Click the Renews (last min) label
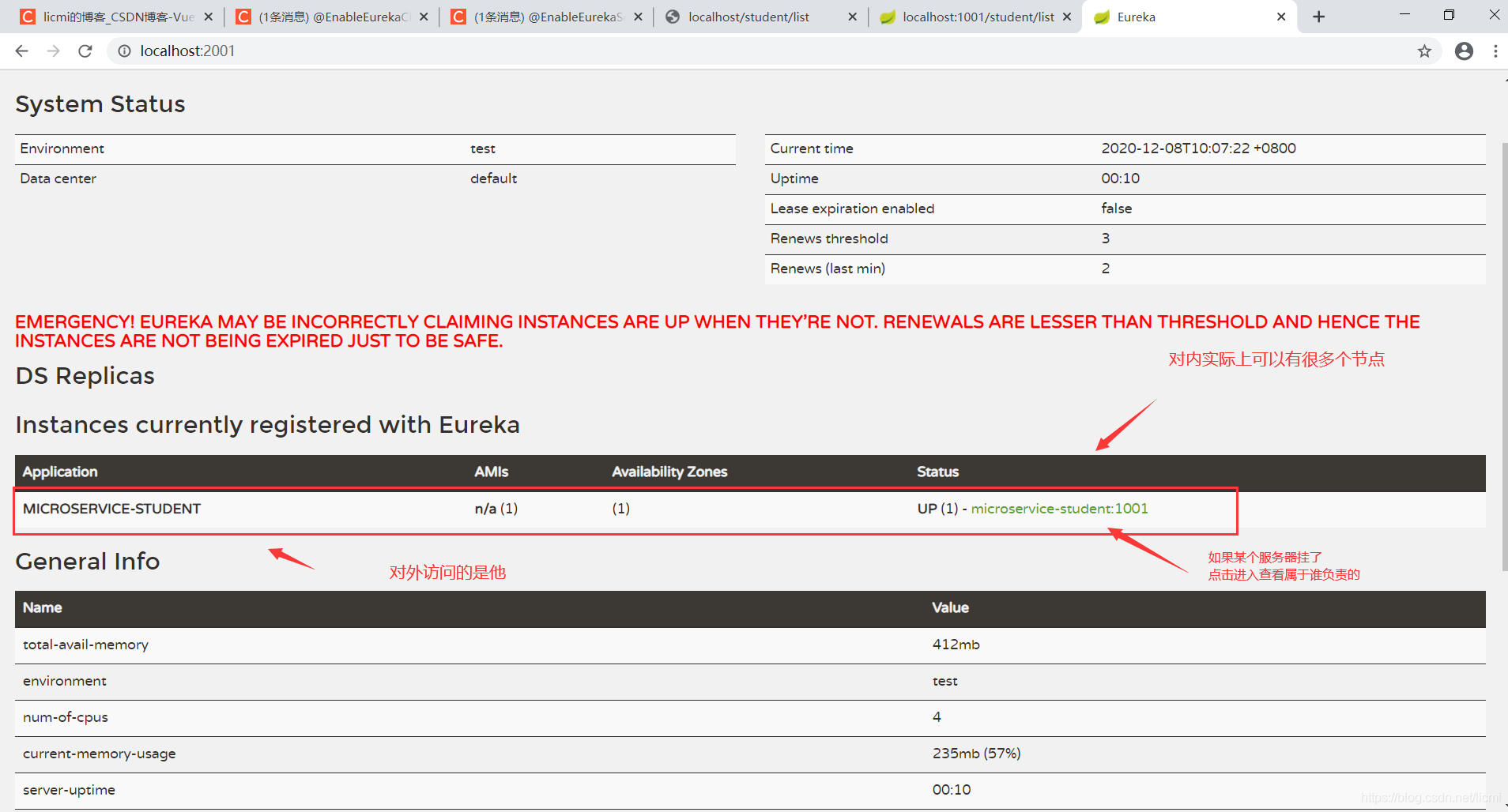Screen dimensions: 1508x812 coord(828,269)
